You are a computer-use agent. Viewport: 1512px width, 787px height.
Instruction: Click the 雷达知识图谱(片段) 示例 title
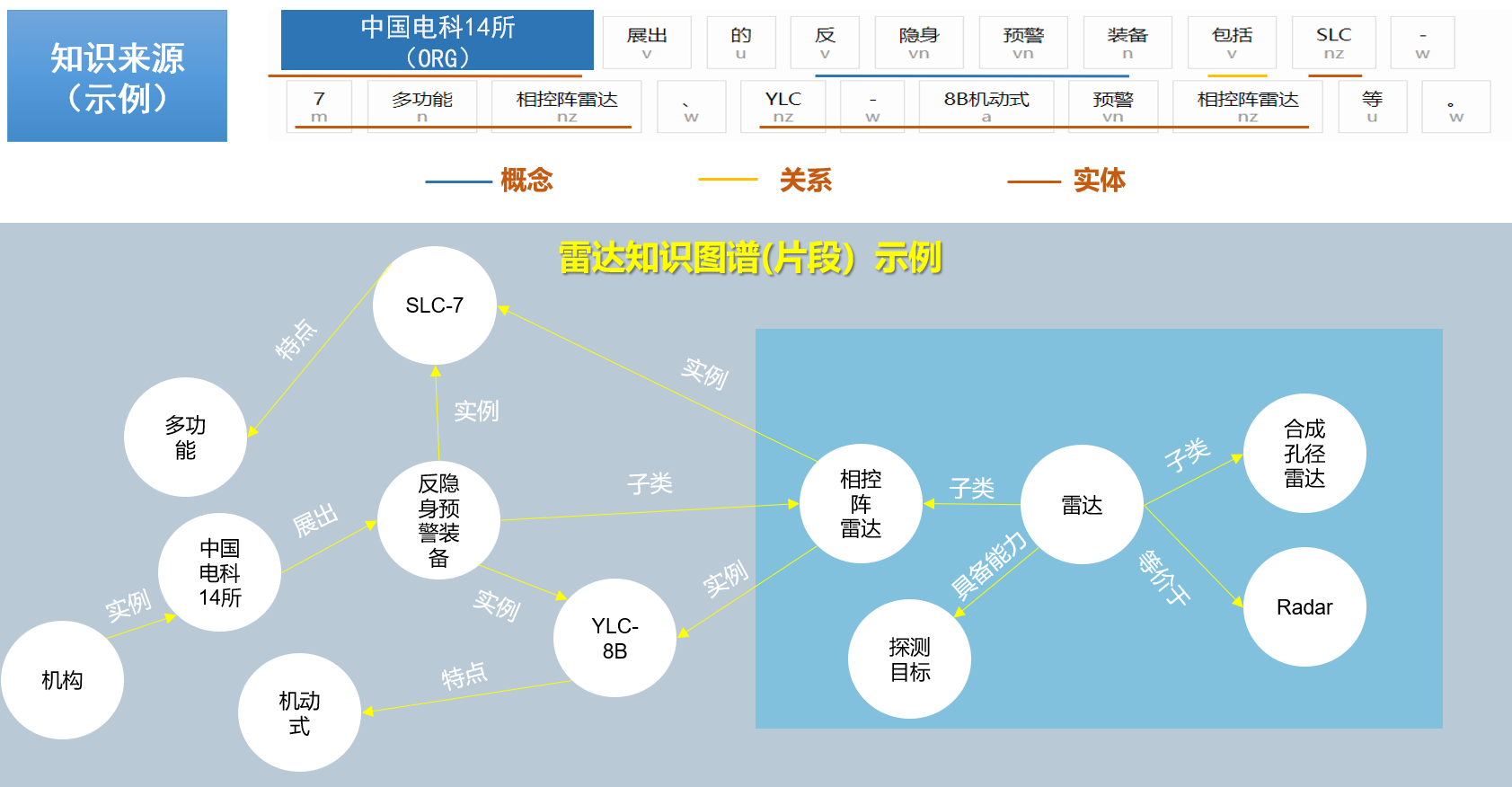tap(750, 259)
